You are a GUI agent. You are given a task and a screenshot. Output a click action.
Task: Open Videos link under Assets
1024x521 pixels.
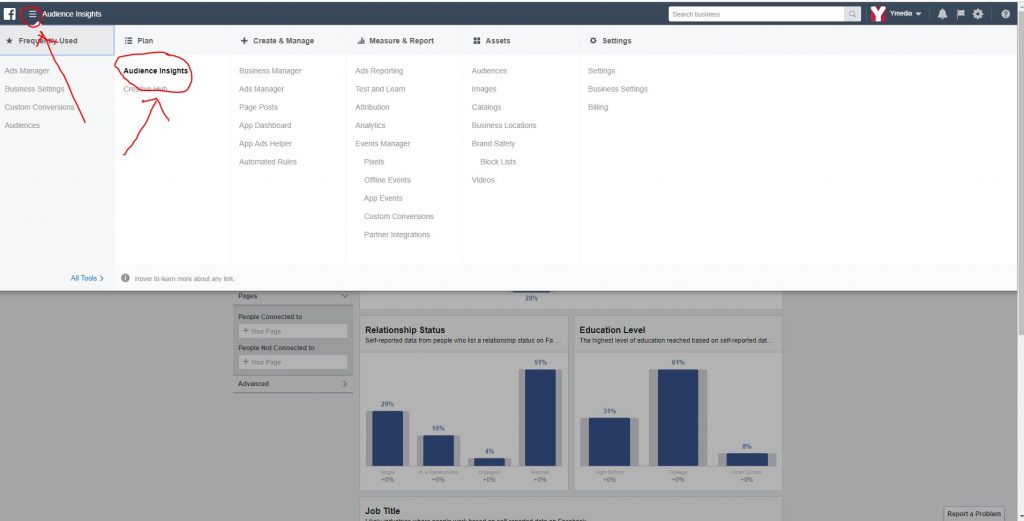pyautogui.click(x=483, y=180)
